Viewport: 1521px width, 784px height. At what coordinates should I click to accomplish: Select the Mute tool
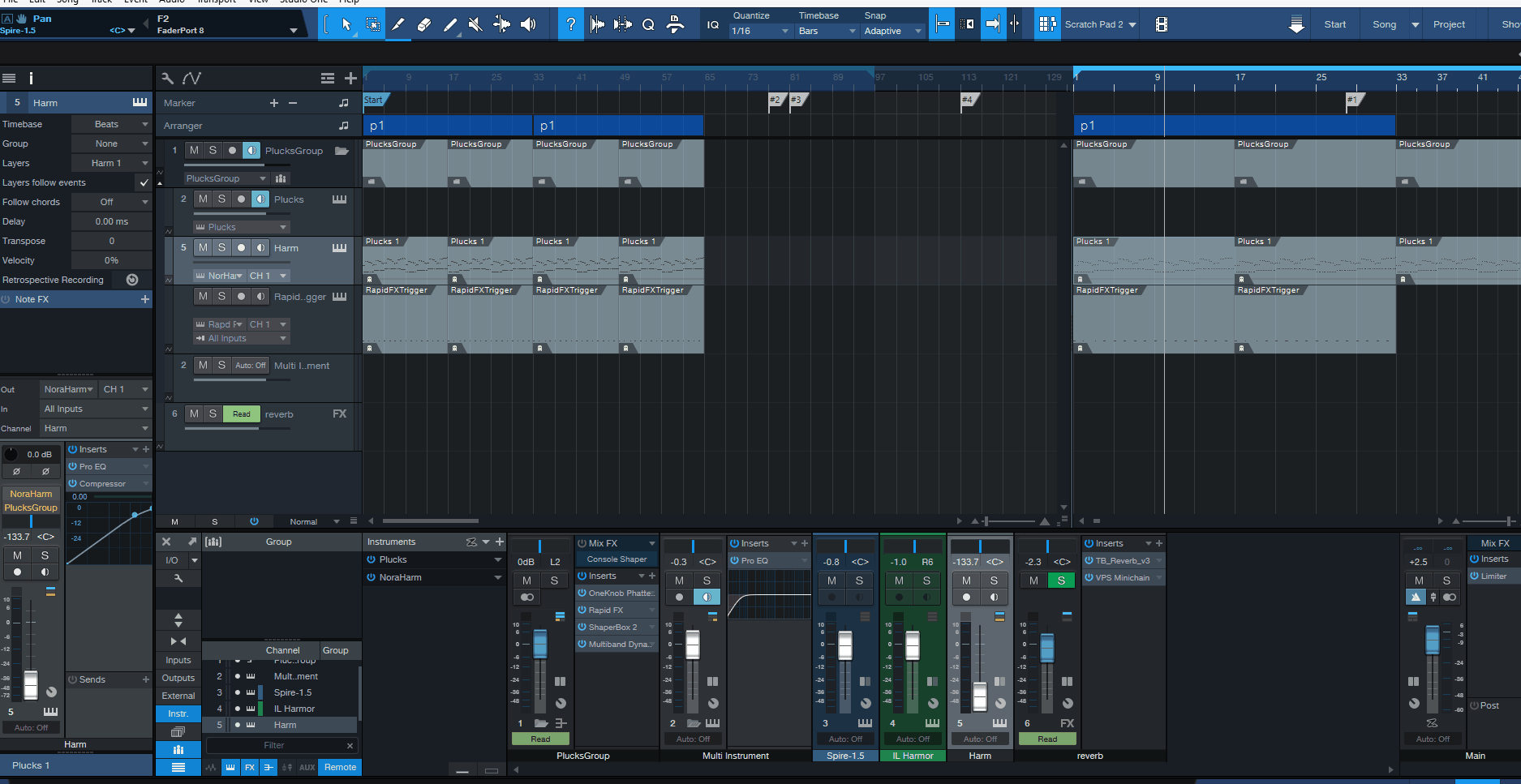pos(475,24)
